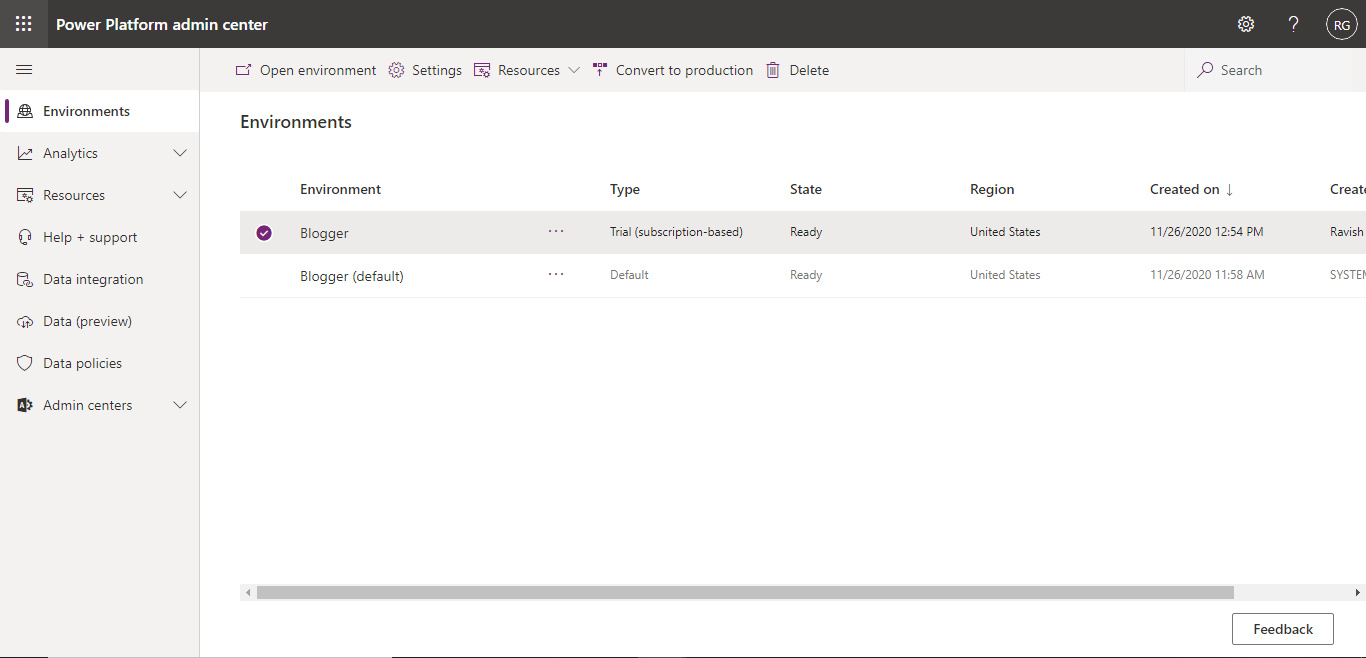Click the Feedback button
This screenshot has width=1366, height=658.
click(1282, 629)
